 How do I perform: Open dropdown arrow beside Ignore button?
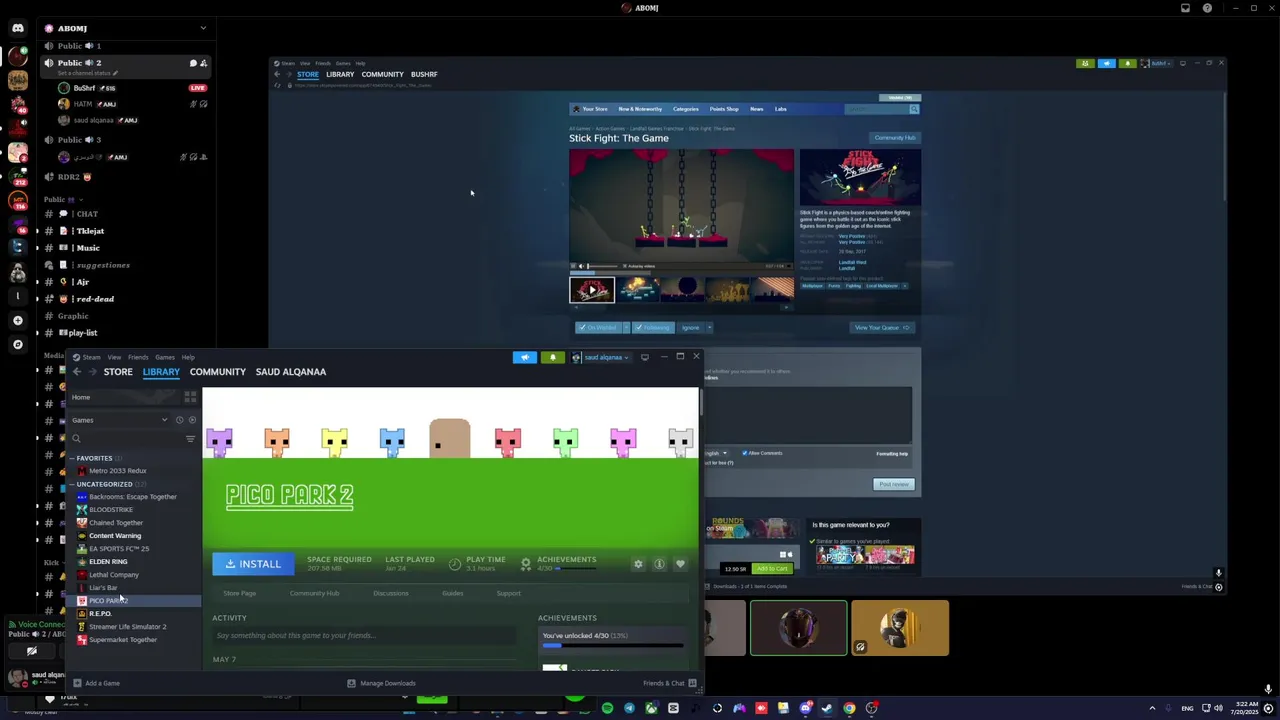[709, 327]
